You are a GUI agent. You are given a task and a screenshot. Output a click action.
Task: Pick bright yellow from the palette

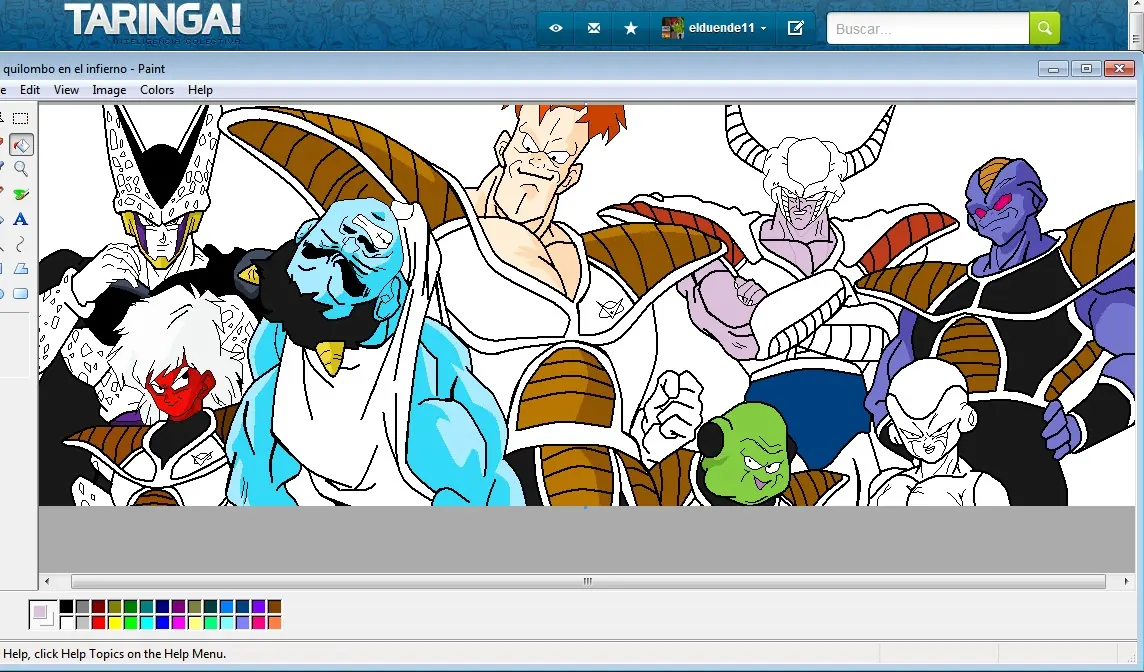(x=115, y=622)
